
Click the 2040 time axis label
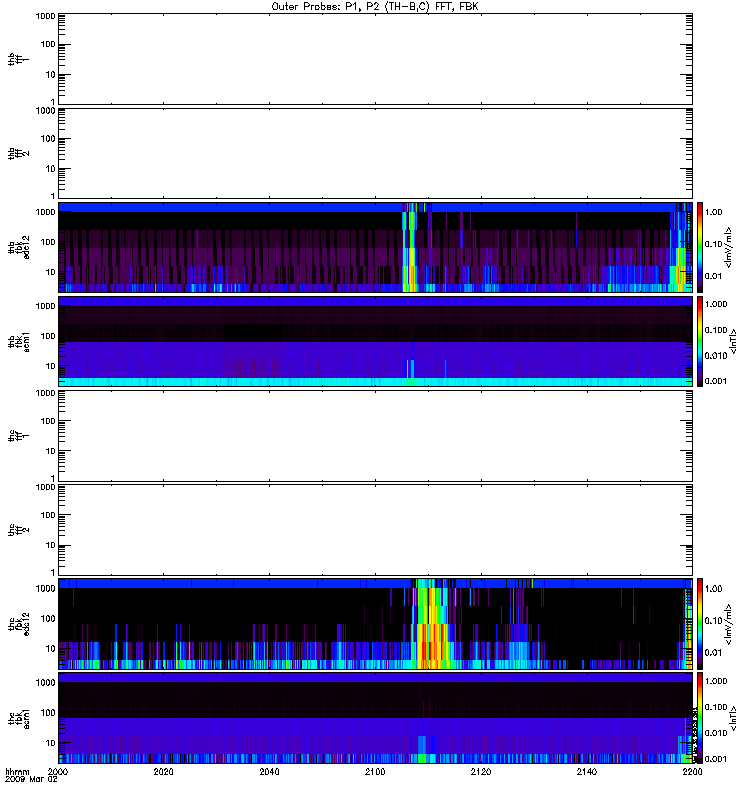pos(269,771)
